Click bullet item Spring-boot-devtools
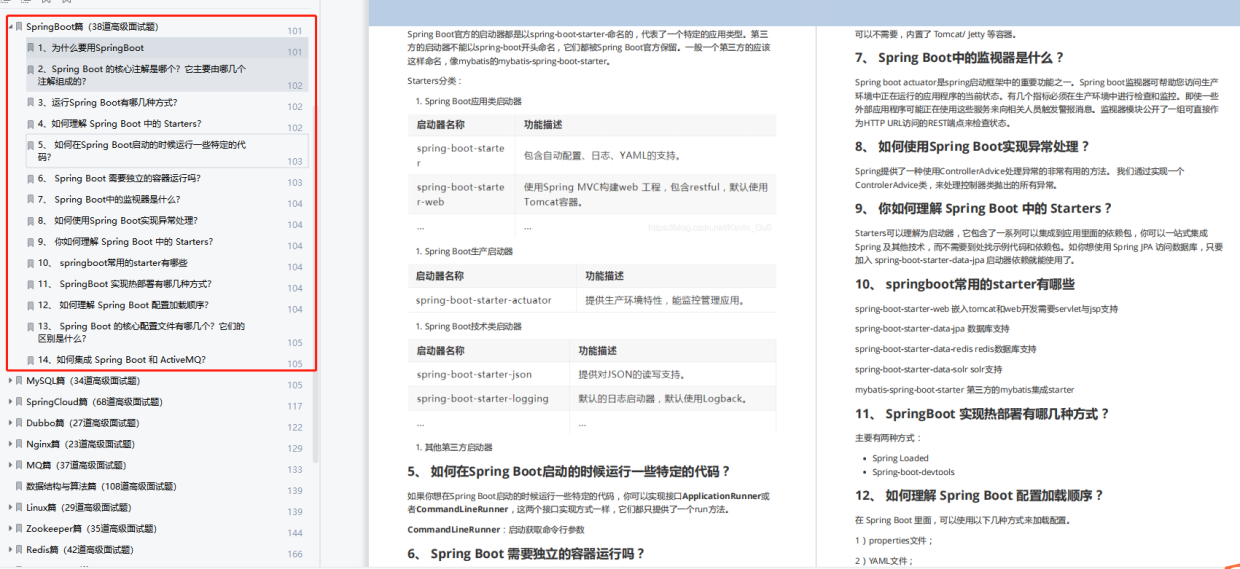The width and height of the screenshot is (1240, 569). [x=913, y=472]
